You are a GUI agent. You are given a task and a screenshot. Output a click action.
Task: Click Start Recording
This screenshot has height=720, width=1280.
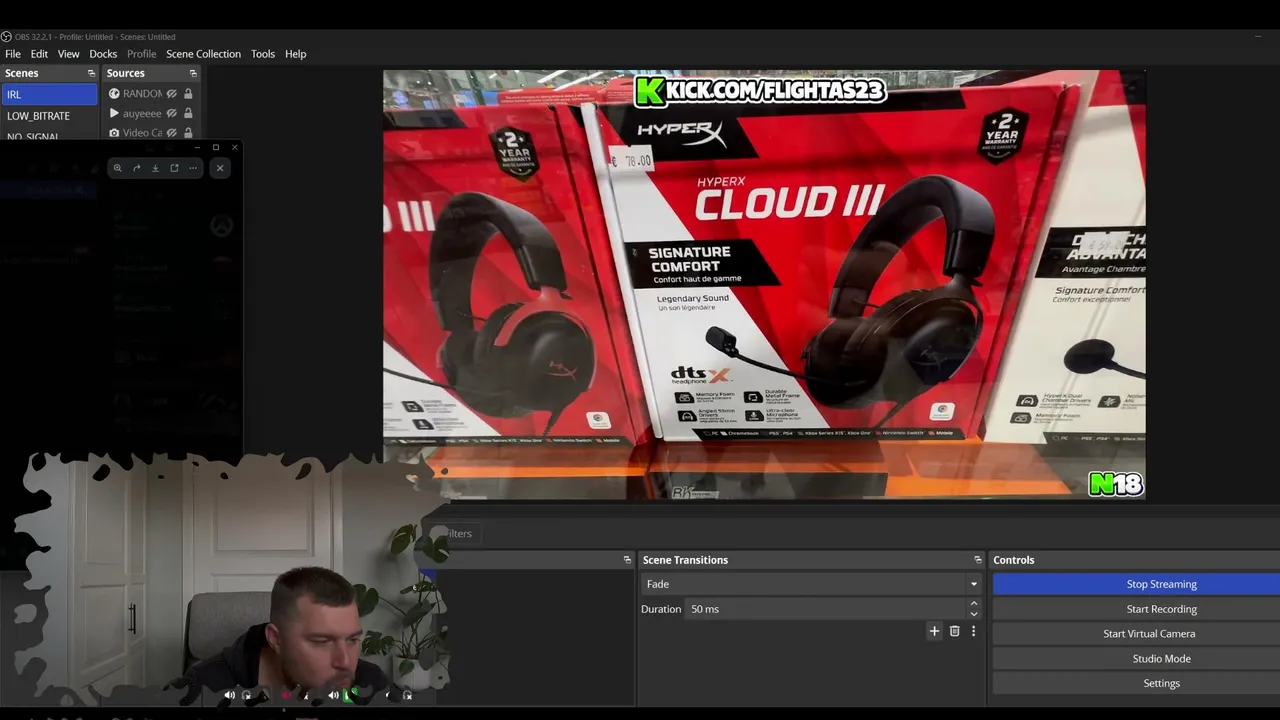click(x=1161, y=609)
